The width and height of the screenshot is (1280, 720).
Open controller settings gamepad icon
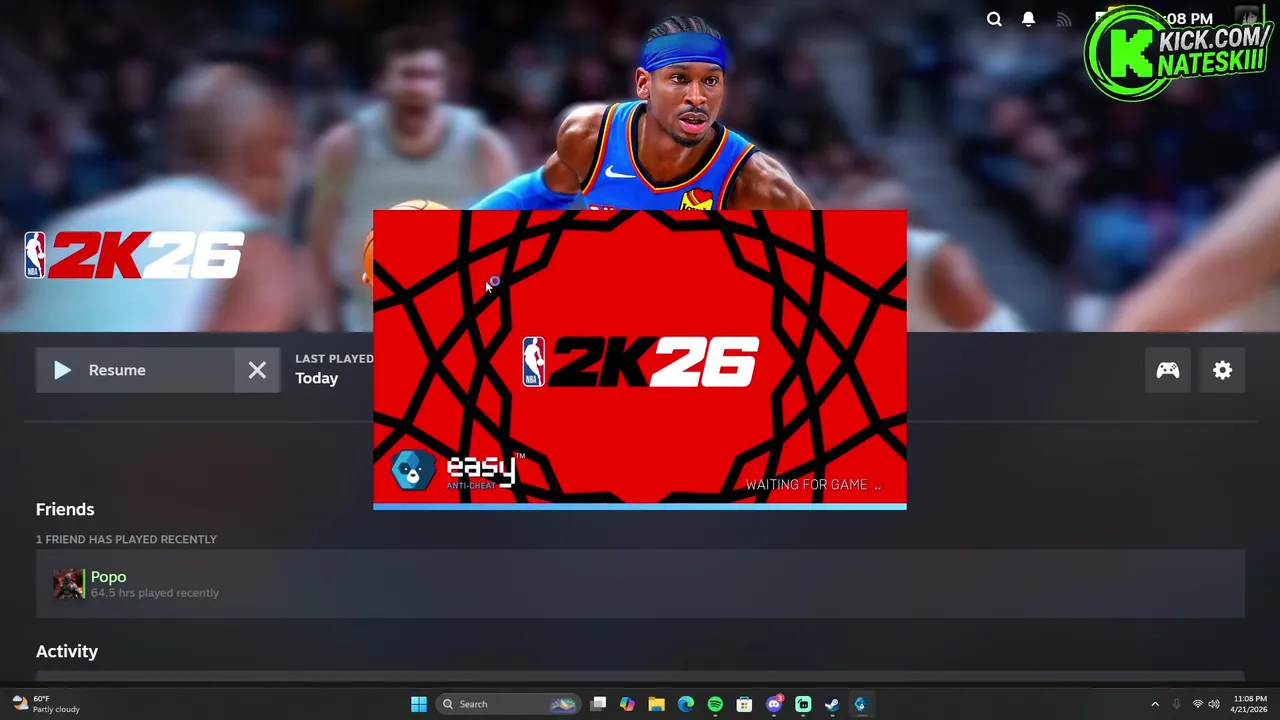[x=1167, y=370]
